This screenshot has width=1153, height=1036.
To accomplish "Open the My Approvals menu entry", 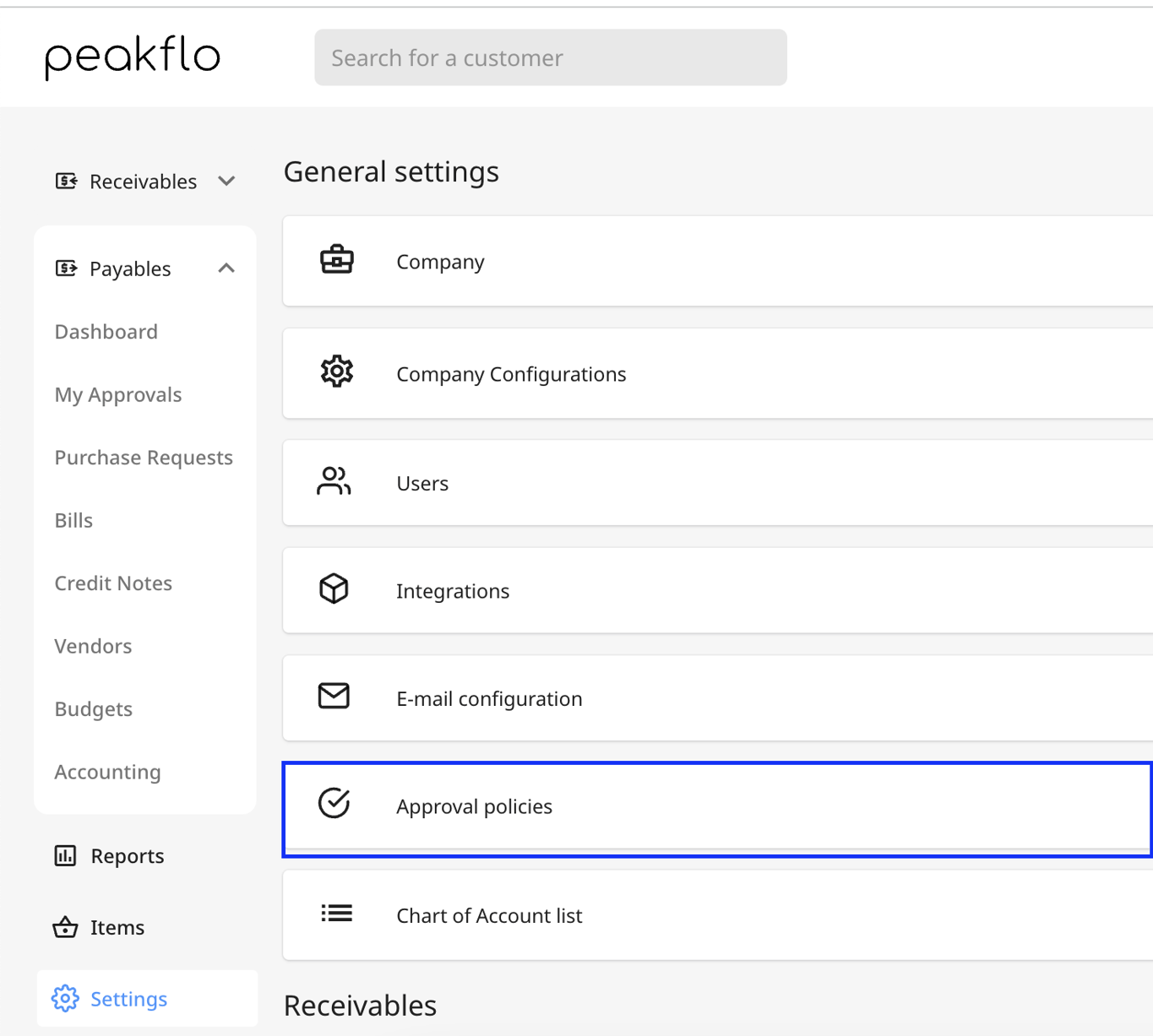I will pos(117,394).
